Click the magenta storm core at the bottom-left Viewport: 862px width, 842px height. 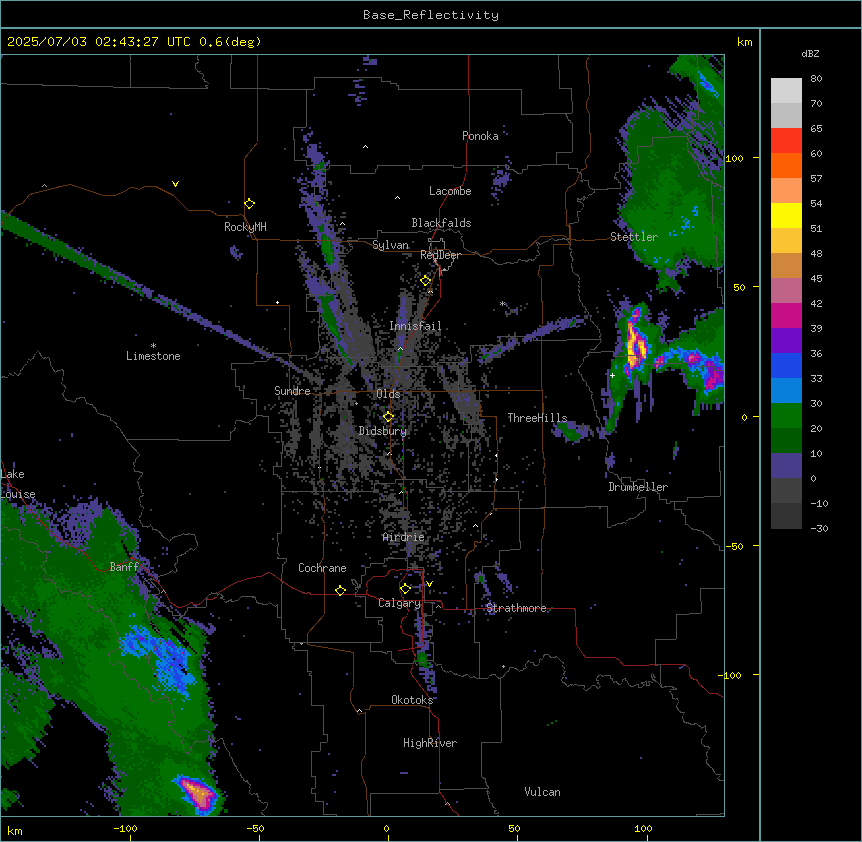pos(198,793)
